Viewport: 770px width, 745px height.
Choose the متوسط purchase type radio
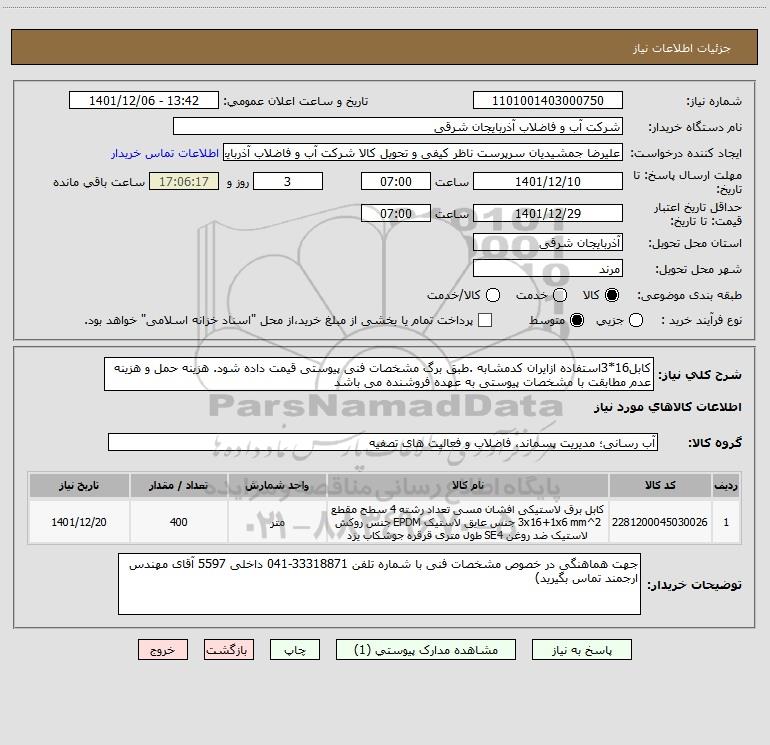(x=577, y=320)
